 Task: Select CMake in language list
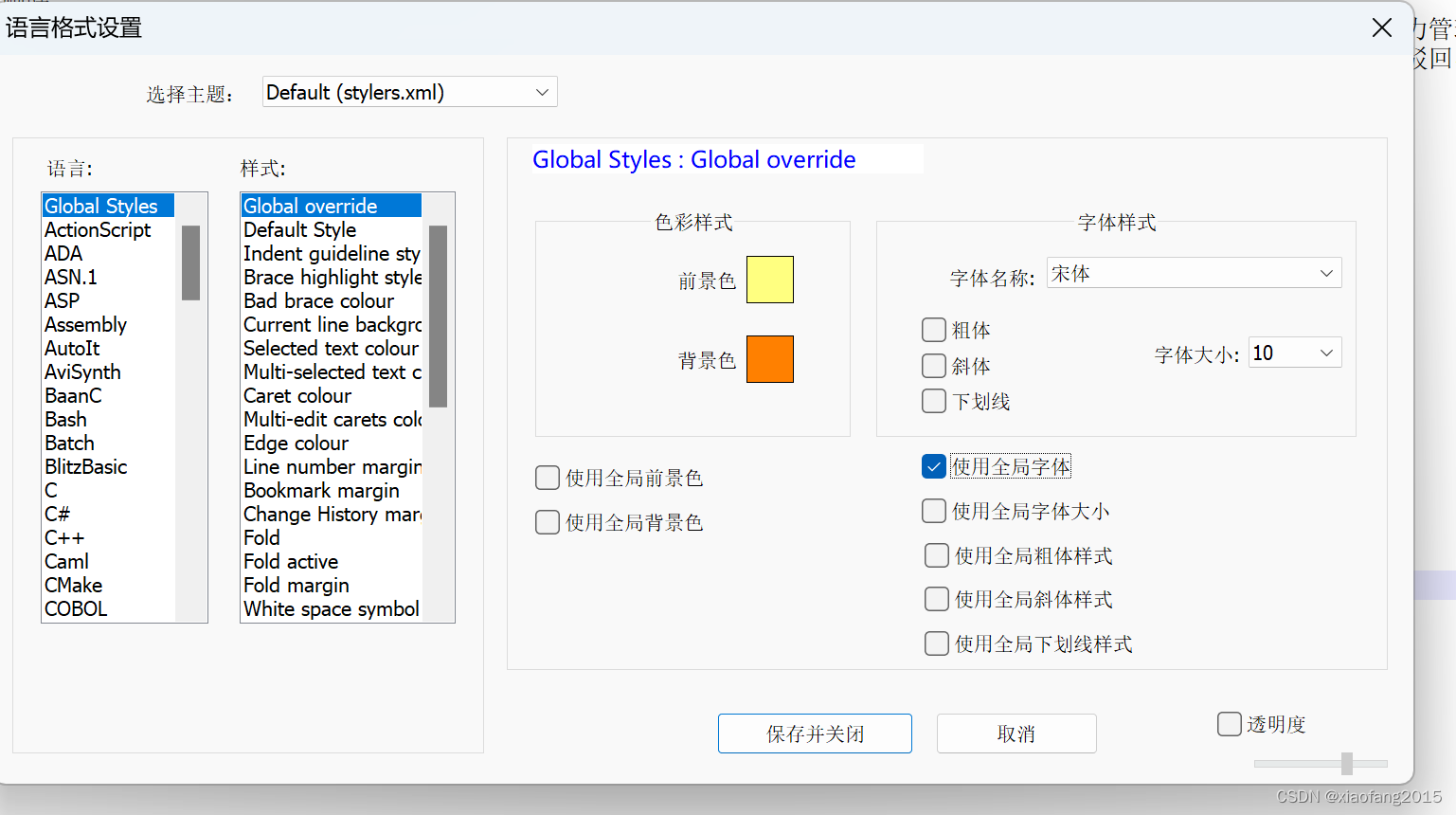(x=108, y=585)
